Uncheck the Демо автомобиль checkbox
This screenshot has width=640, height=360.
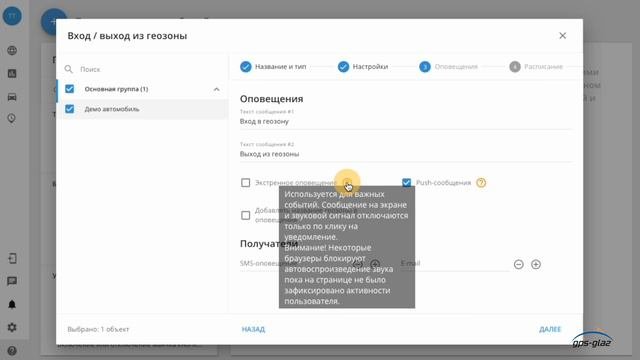tap(70, 109)
